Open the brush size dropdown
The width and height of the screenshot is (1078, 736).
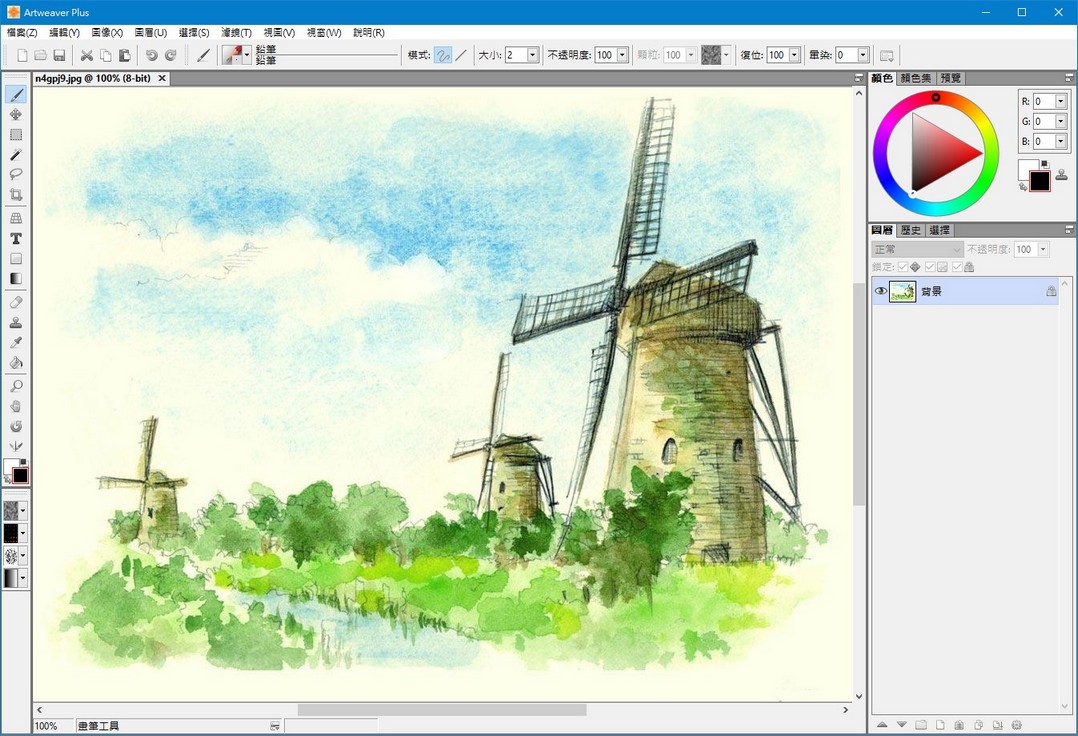click(x=532, y=55)
